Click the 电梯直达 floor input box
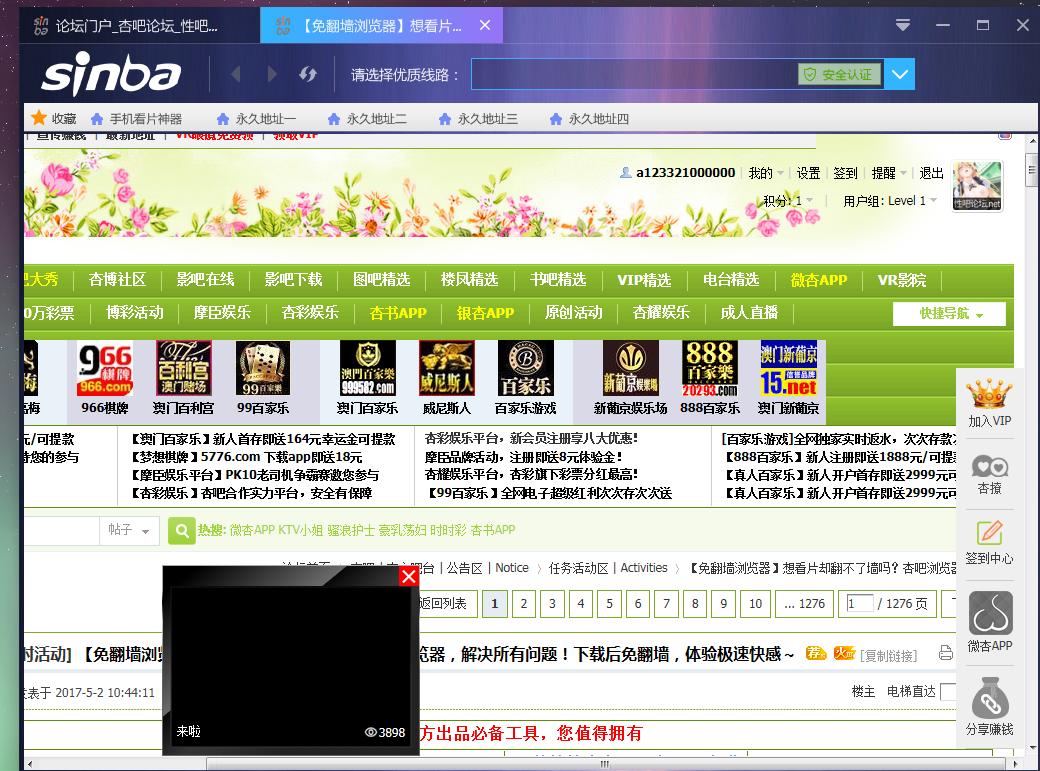Image resolution: width=1040 pixels, height=771 pixels. point(948,691)
